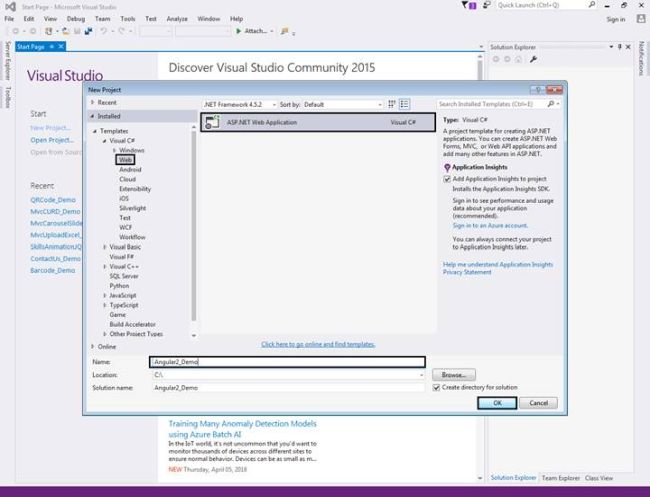650x497 pixels.
Task: Click the green Start arrow beside Attach
Action: (238, 31)
